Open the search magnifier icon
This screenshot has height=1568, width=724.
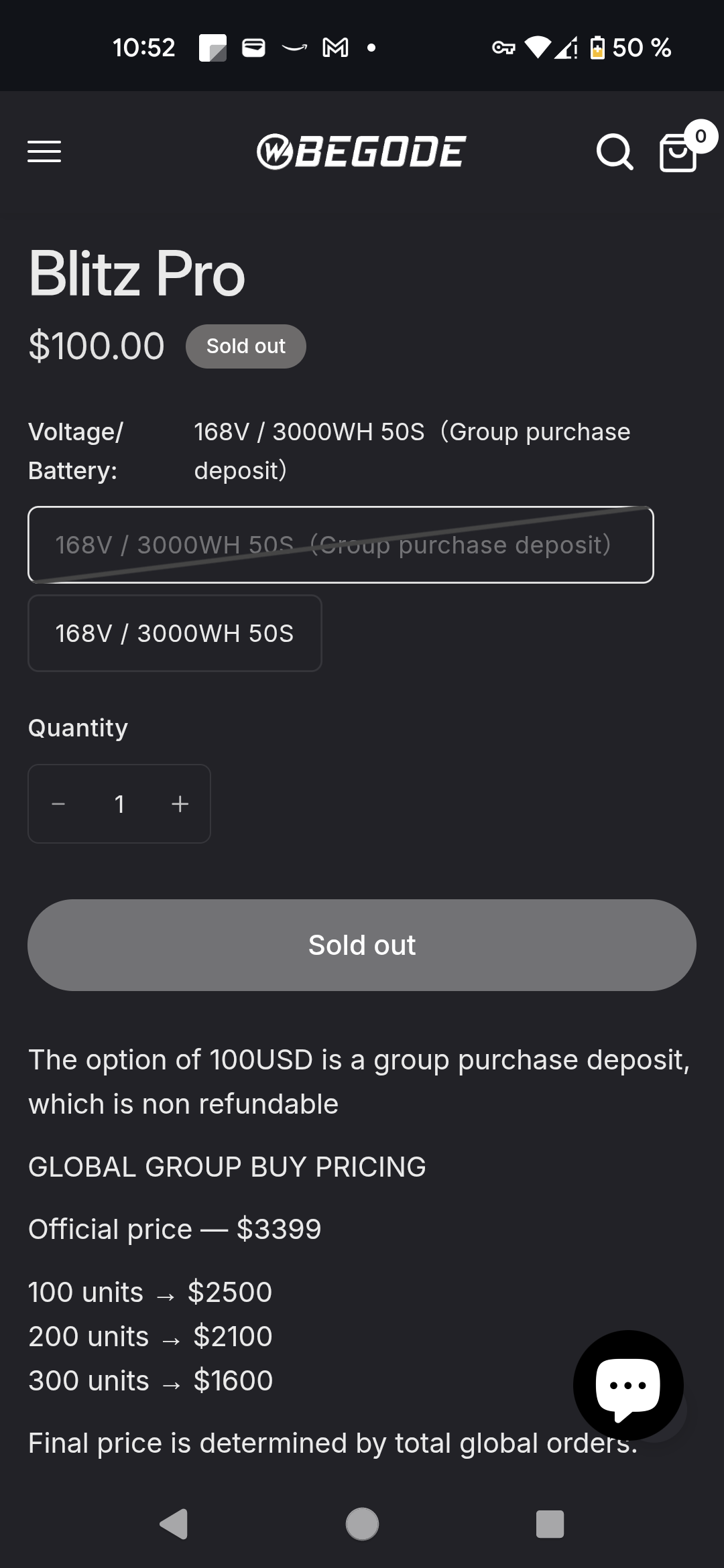(614, 152)
